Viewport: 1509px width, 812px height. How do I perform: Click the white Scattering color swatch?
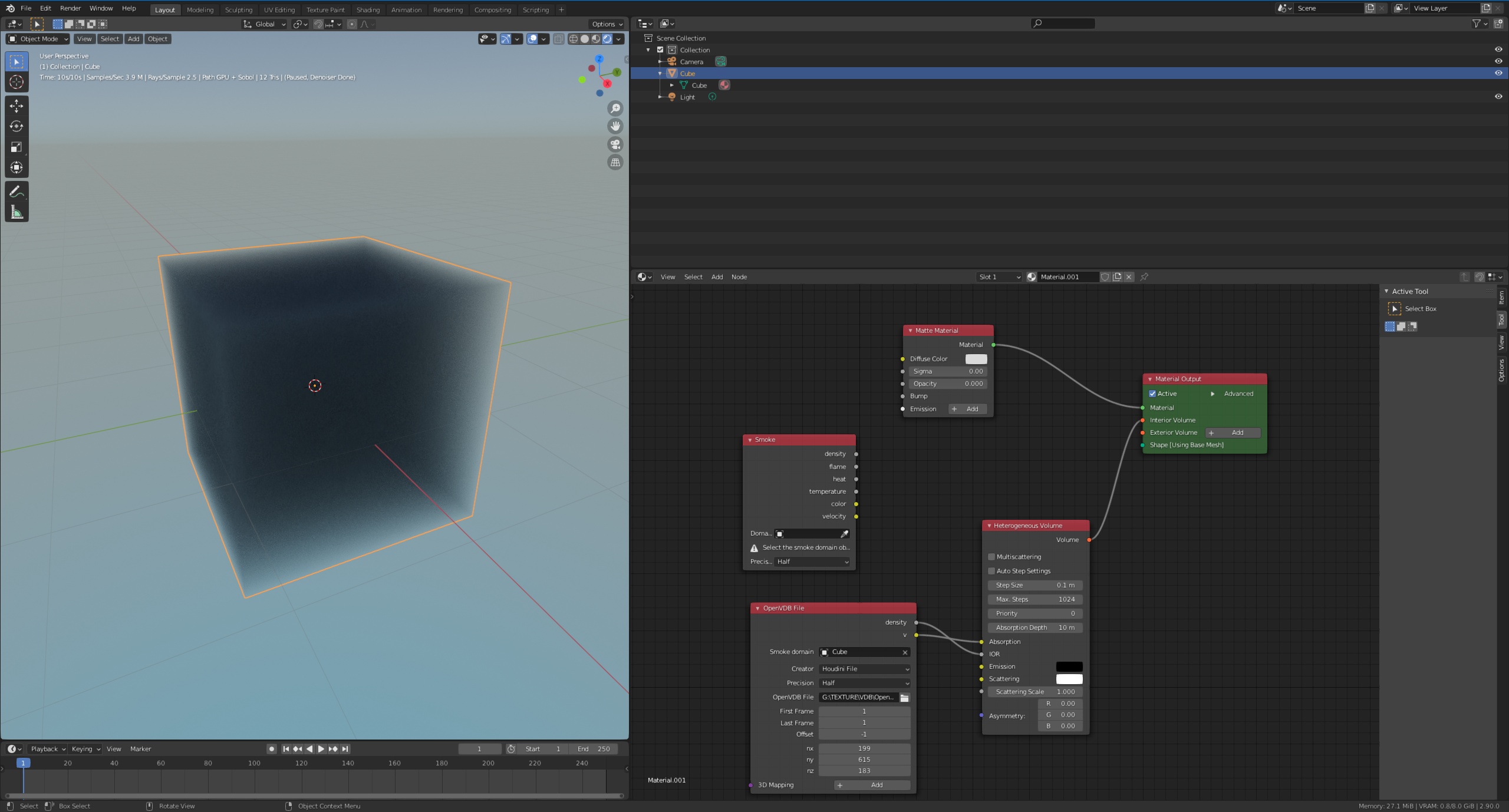coord(1069,679)
